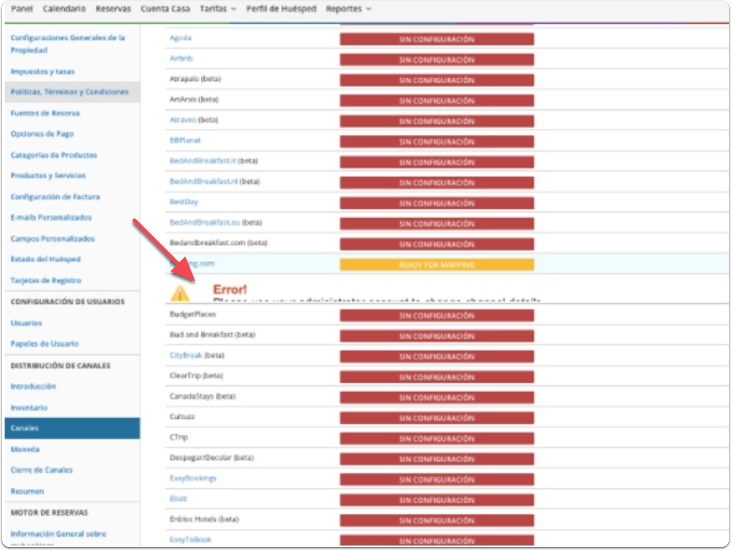Open Tarjetas de Registro

[46, 280]
